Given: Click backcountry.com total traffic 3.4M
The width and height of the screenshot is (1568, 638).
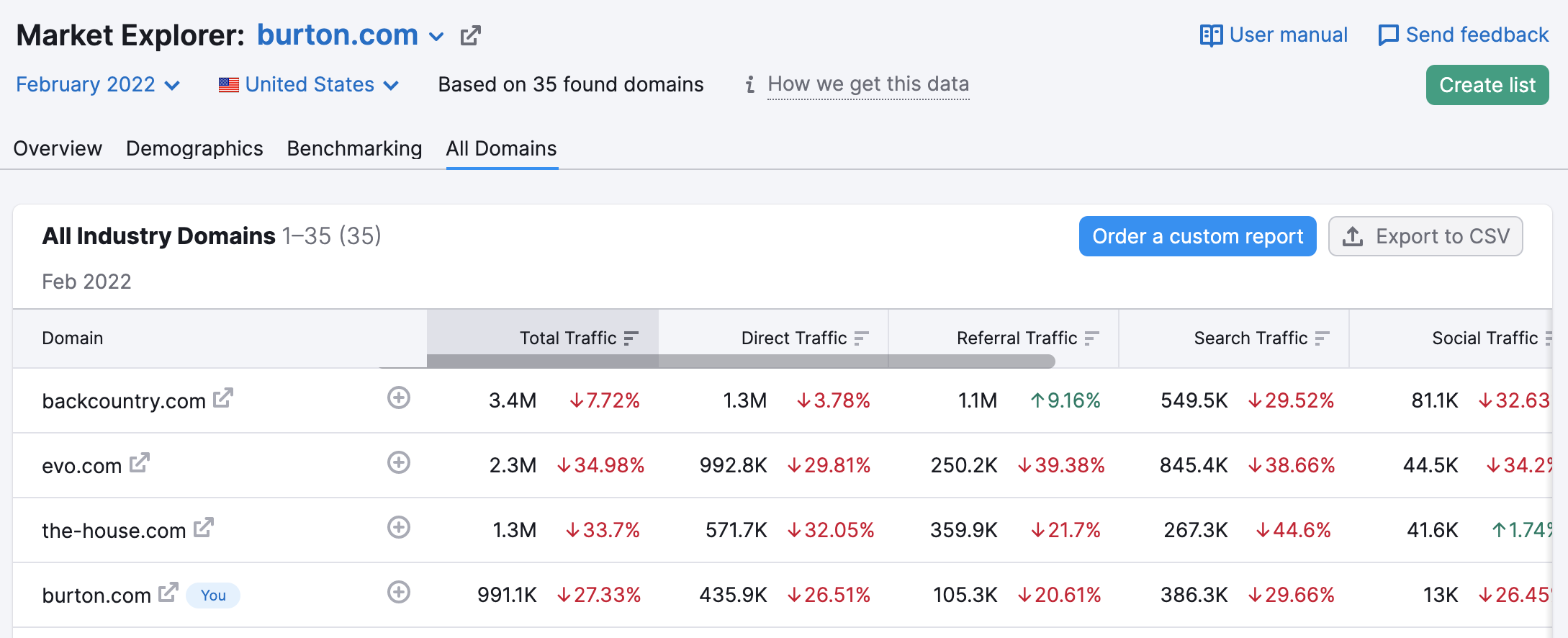Looking at the screenshot, I should (x=513, y=400).
